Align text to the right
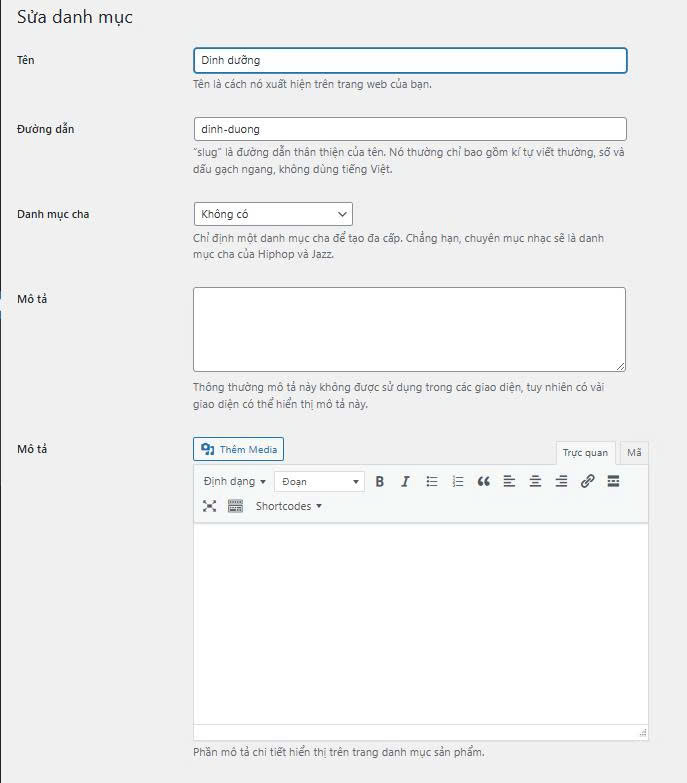The height and width of the screenshot is (783, 687). pos(561,482)
